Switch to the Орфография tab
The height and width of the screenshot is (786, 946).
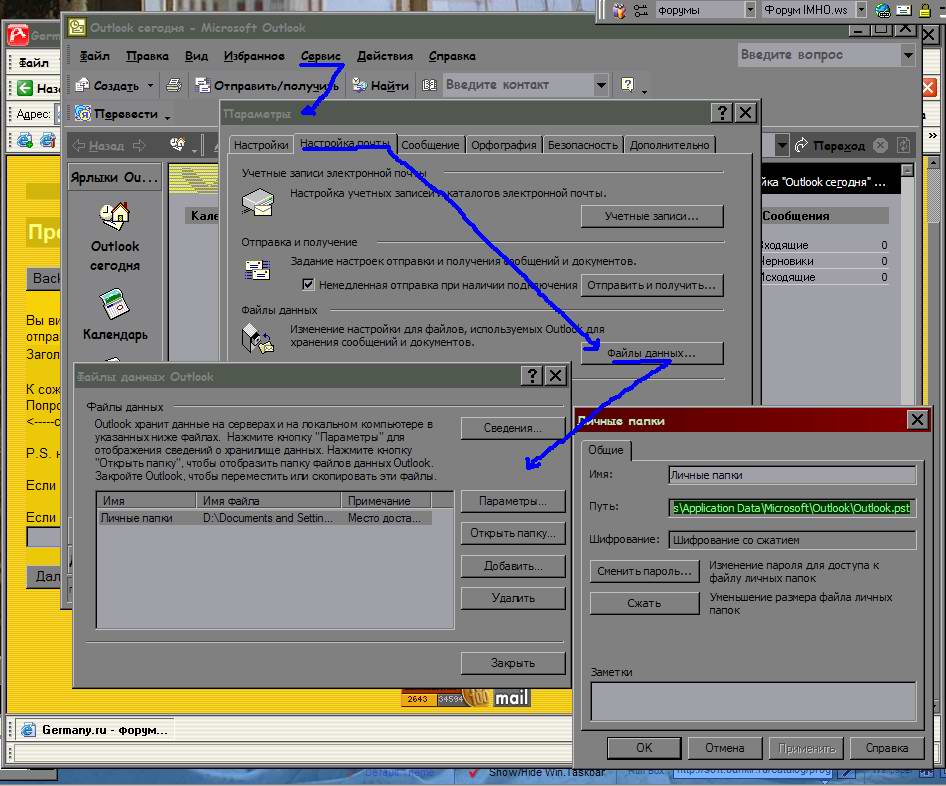504,145
